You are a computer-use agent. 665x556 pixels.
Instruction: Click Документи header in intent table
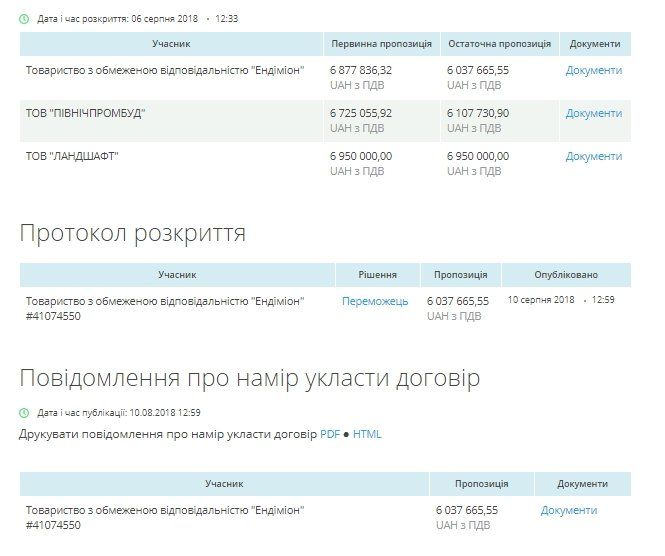[x=582, y=484]
